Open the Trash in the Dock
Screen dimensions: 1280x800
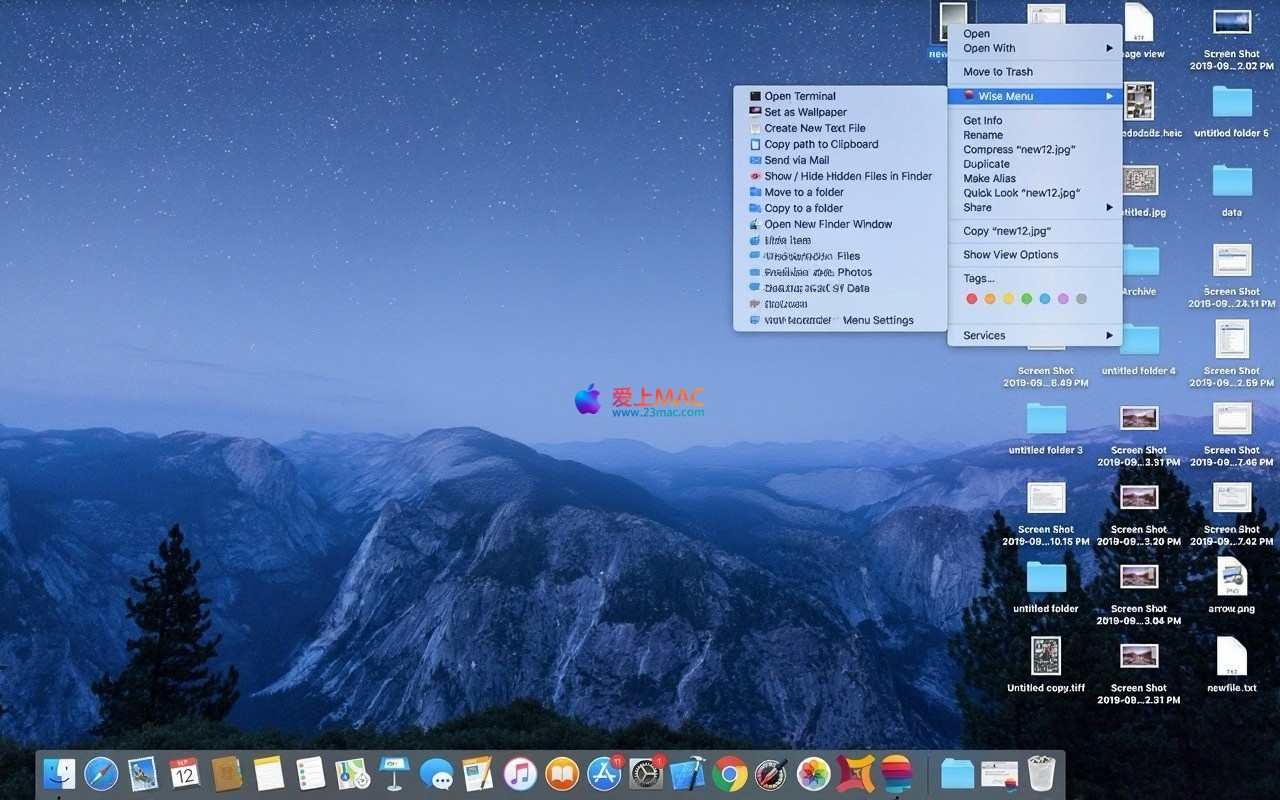point(1041,774)
